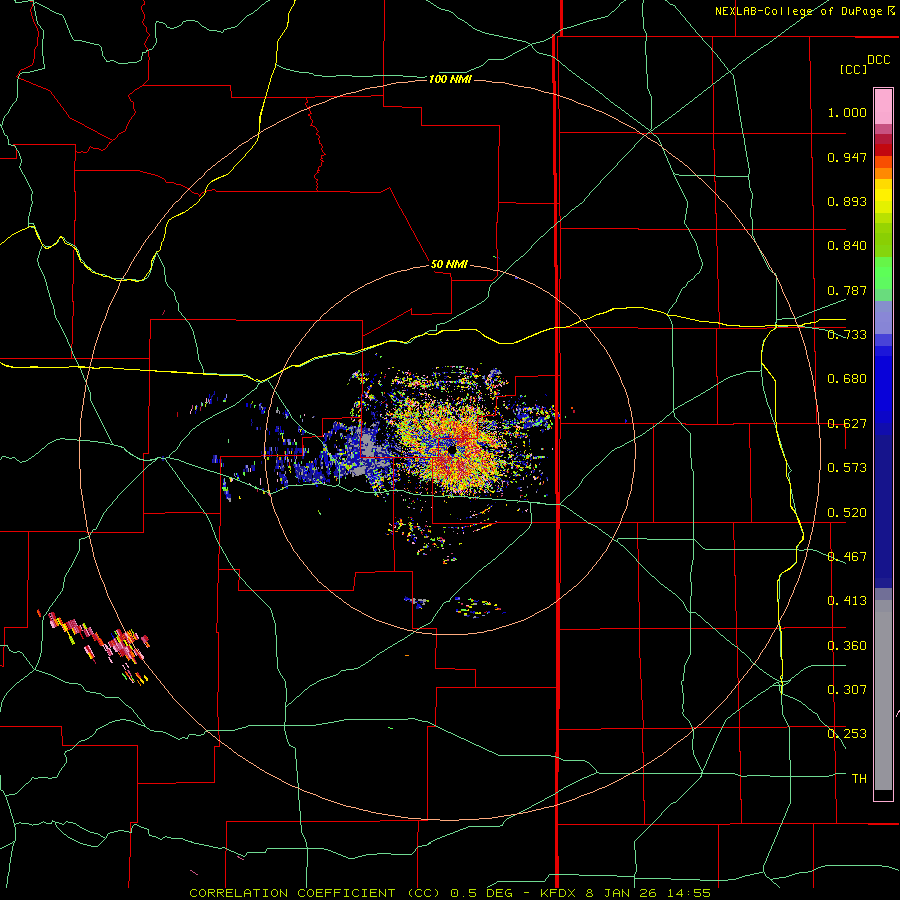Viewport: 900px width, 900px height.
Task: Click the Correlation Coefficient KFDX caption text
Action: click(450, 893)
